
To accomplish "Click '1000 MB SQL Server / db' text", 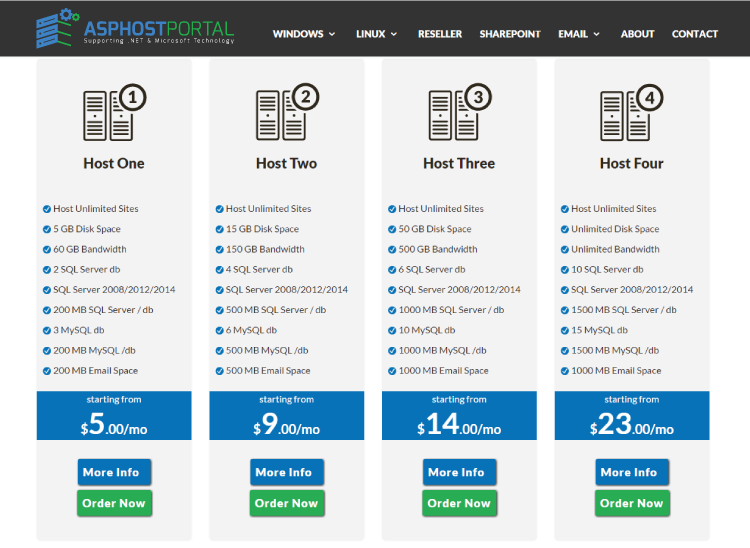I will (452, 310).
